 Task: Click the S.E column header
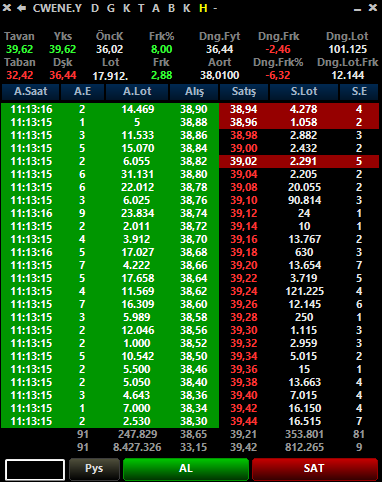tap(359, 92)
